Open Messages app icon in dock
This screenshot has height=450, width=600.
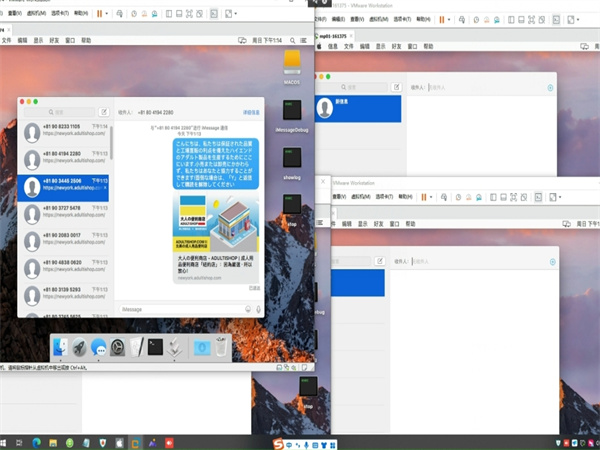point(100,347)
